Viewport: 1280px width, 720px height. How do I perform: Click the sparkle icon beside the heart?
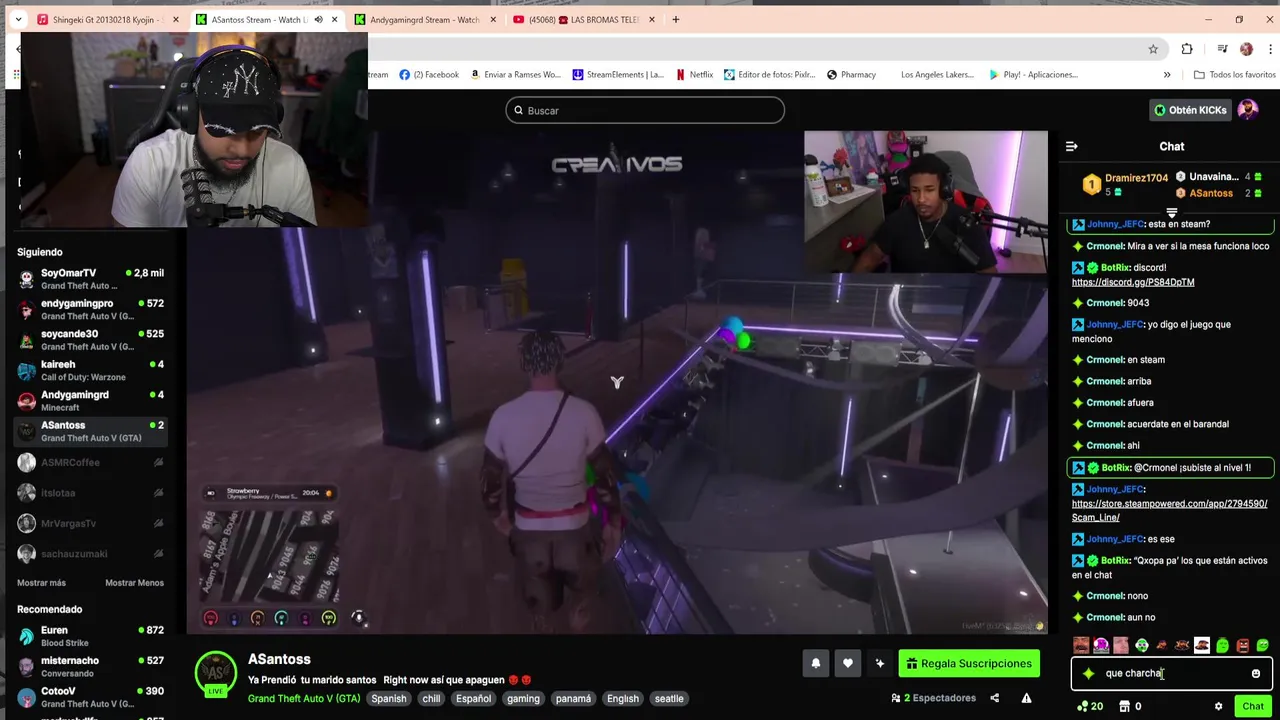click(x=880, y=663)
